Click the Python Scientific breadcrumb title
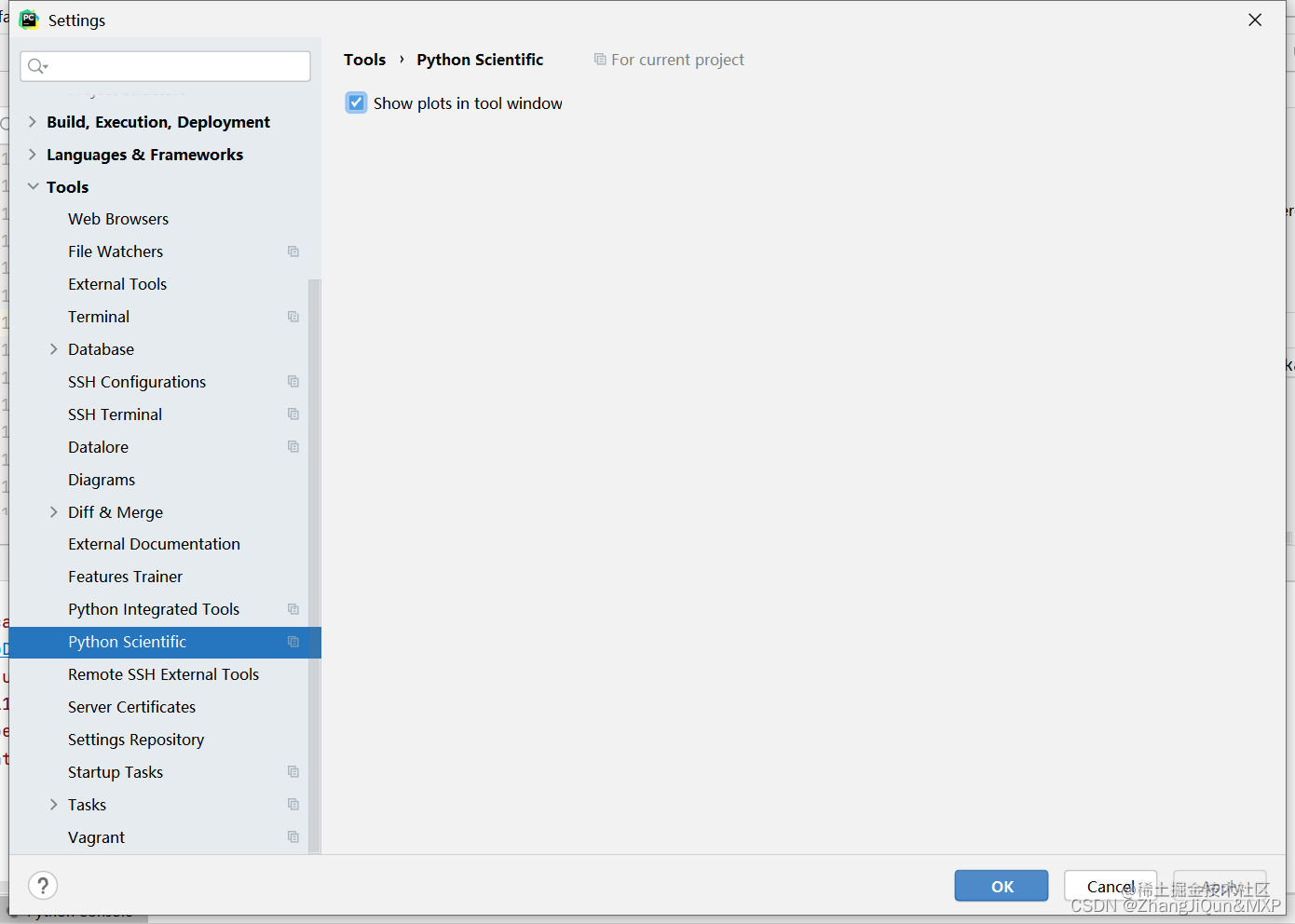Image resolution: width=1295 pixels, height=924 pixels. coord(480,60)
